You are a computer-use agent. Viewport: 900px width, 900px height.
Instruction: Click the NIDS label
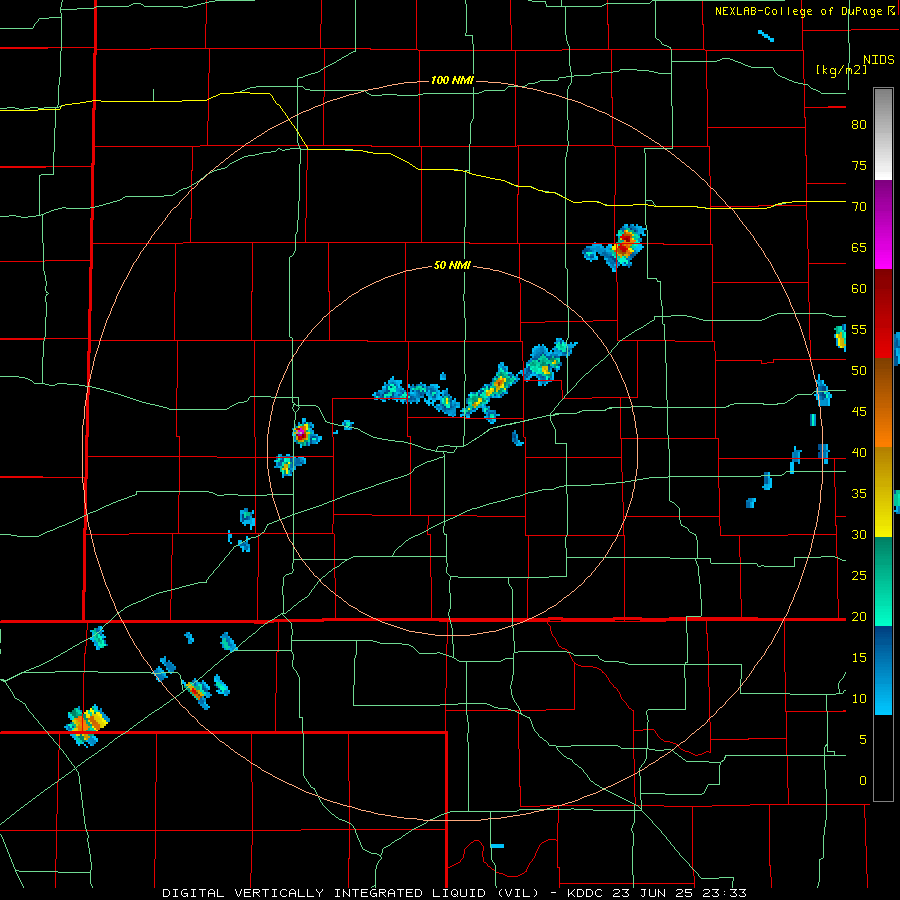click(x=878, y=60)
